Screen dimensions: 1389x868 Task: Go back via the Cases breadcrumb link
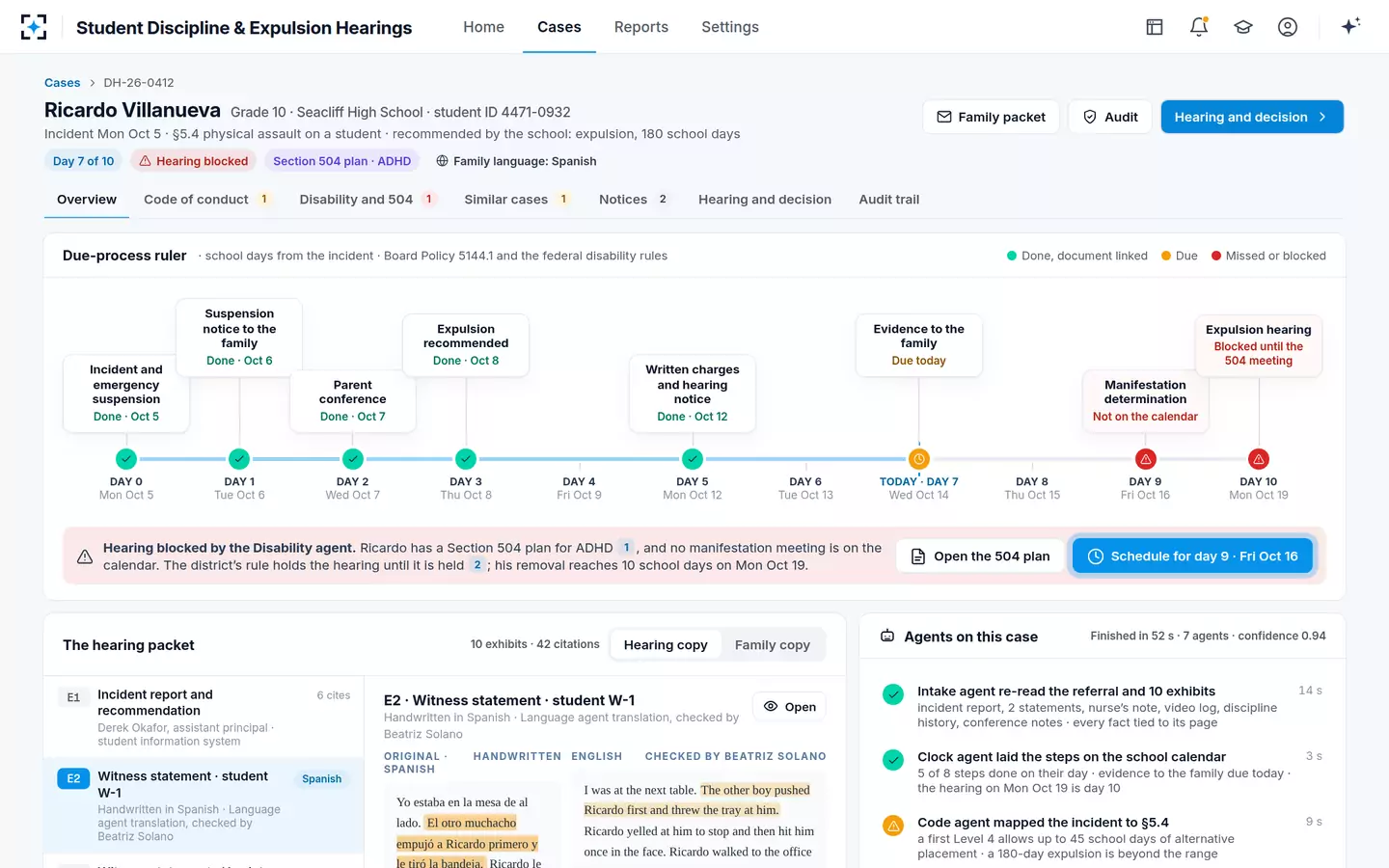coord(63,83)
